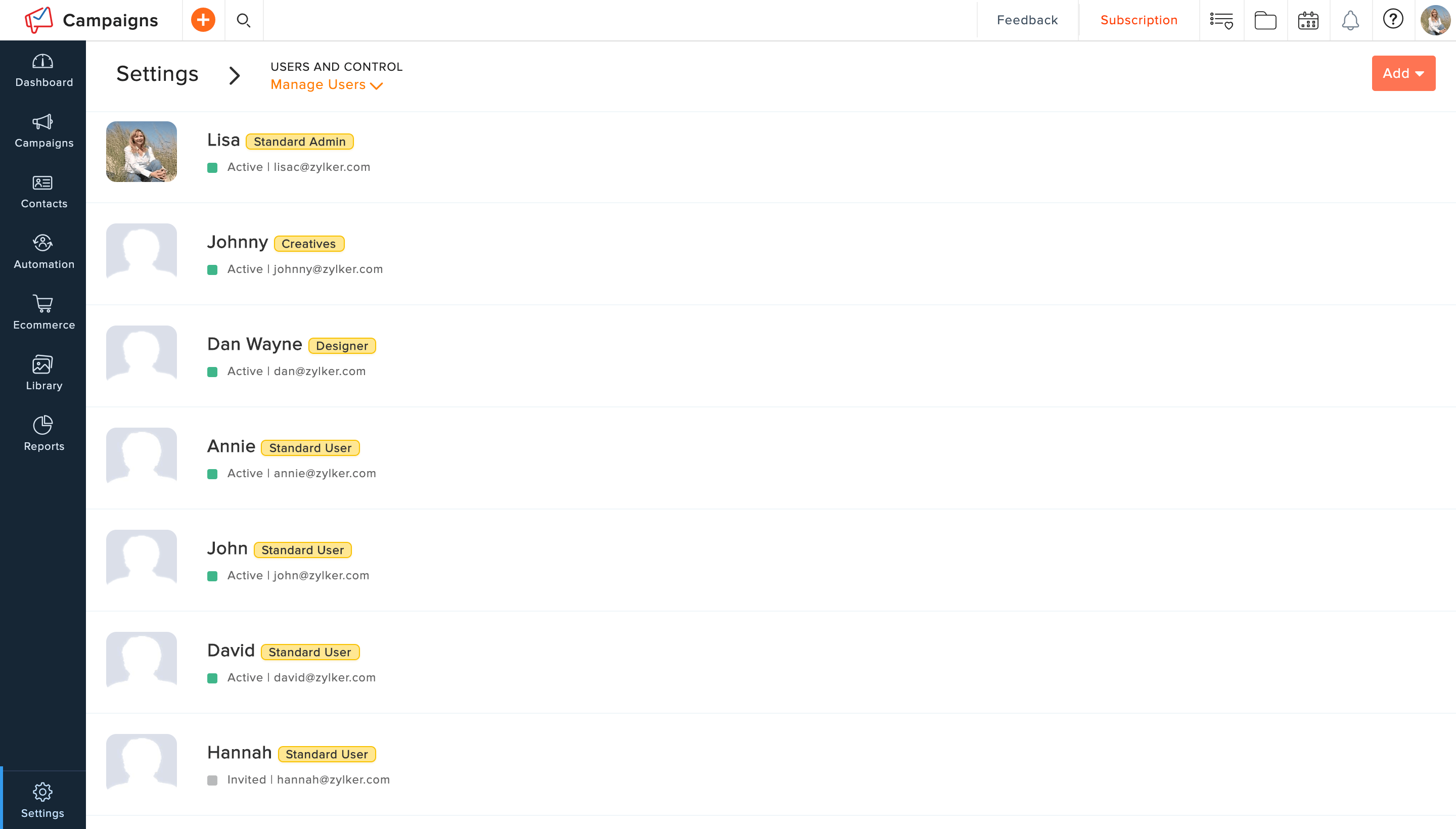Click Lisa's profile photo thumbnail
The height and width of the screenshot is (829, 1456).
click(141, 152)
